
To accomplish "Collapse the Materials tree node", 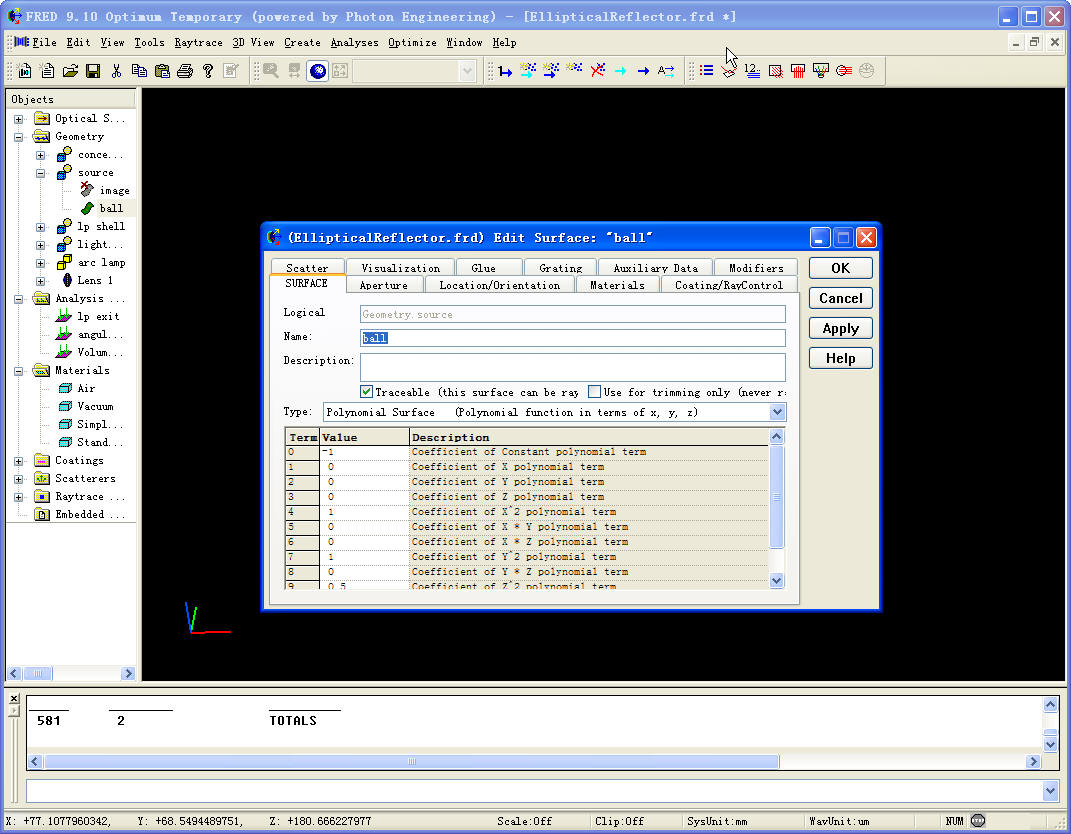I will [x=18, y=371].
